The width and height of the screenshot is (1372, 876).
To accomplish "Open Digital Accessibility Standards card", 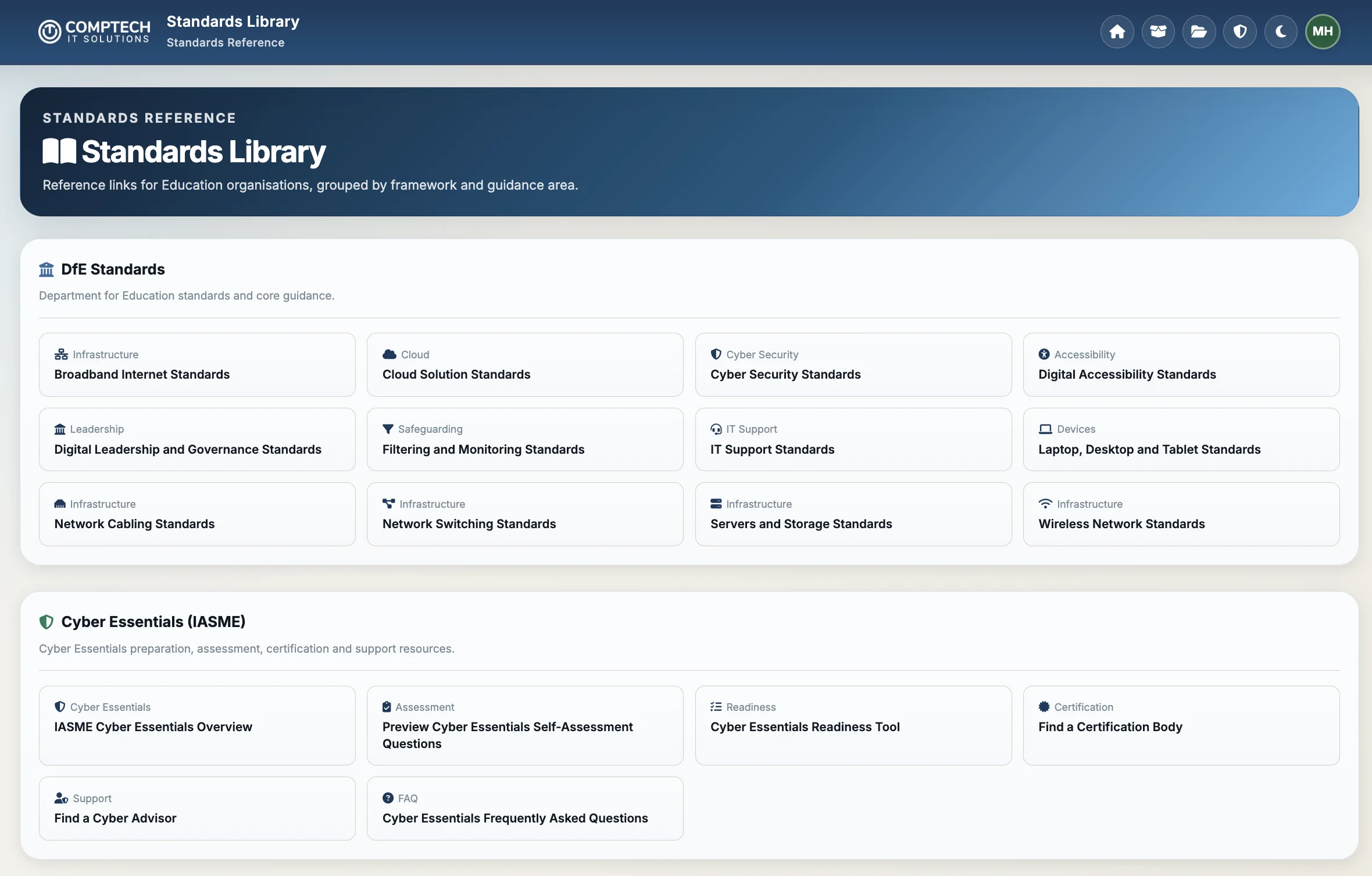I will 1181,365.
